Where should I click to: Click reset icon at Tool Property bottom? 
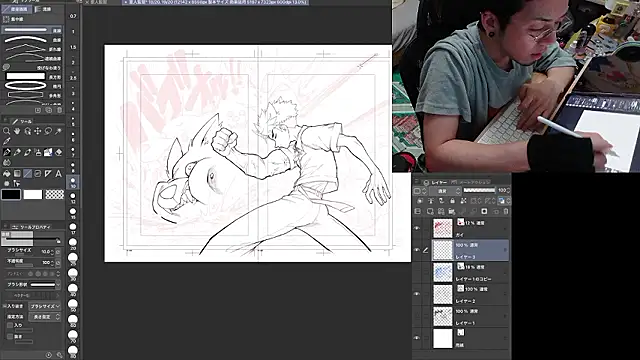[49, 355]
